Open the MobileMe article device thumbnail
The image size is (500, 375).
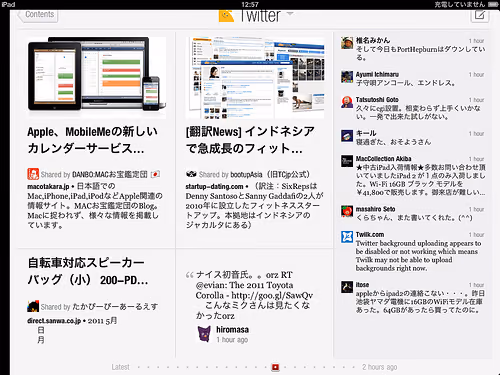(x=97, y=77)
